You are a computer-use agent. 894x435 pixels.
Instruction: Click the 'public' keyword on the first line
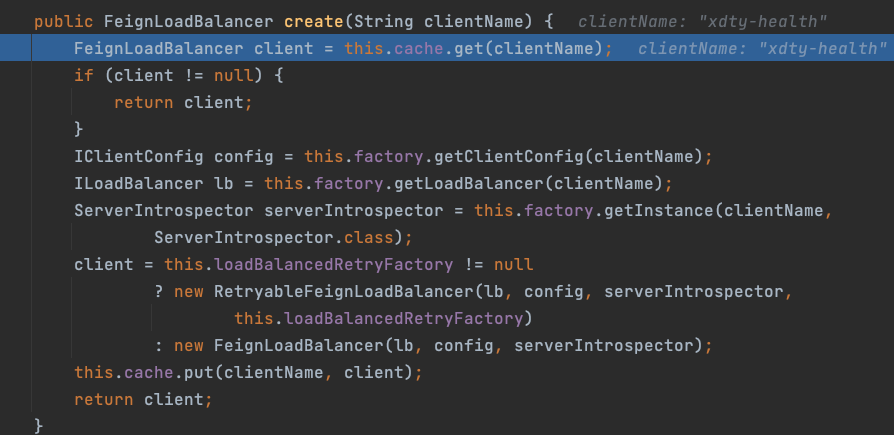click(63, 22)
